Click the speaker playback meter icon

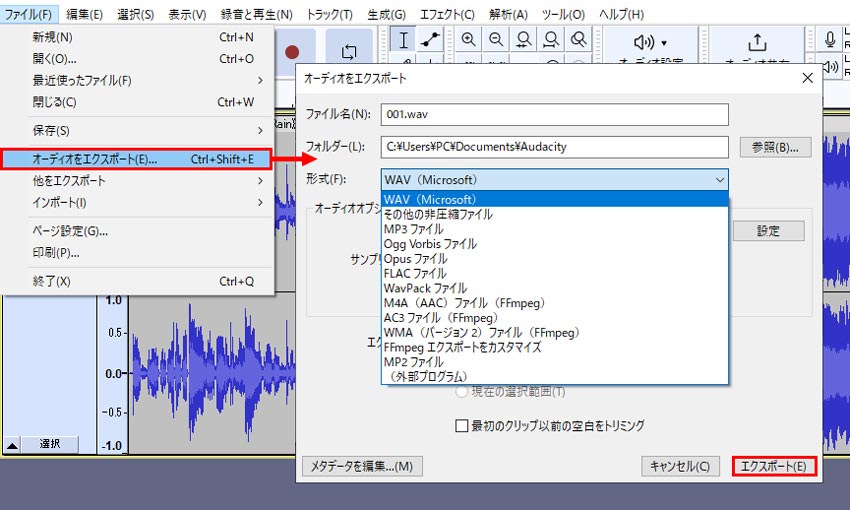[829, 67]
